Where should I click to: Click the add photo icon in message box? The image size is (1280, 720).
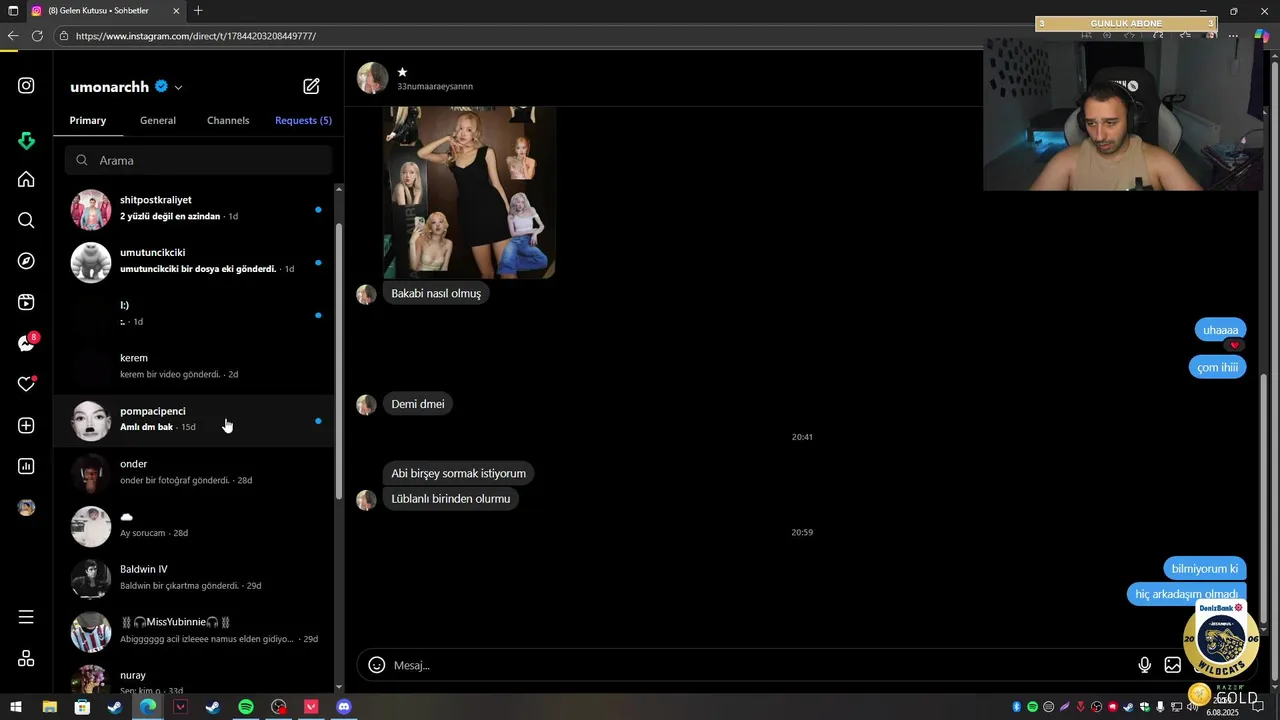[1173, 665]
